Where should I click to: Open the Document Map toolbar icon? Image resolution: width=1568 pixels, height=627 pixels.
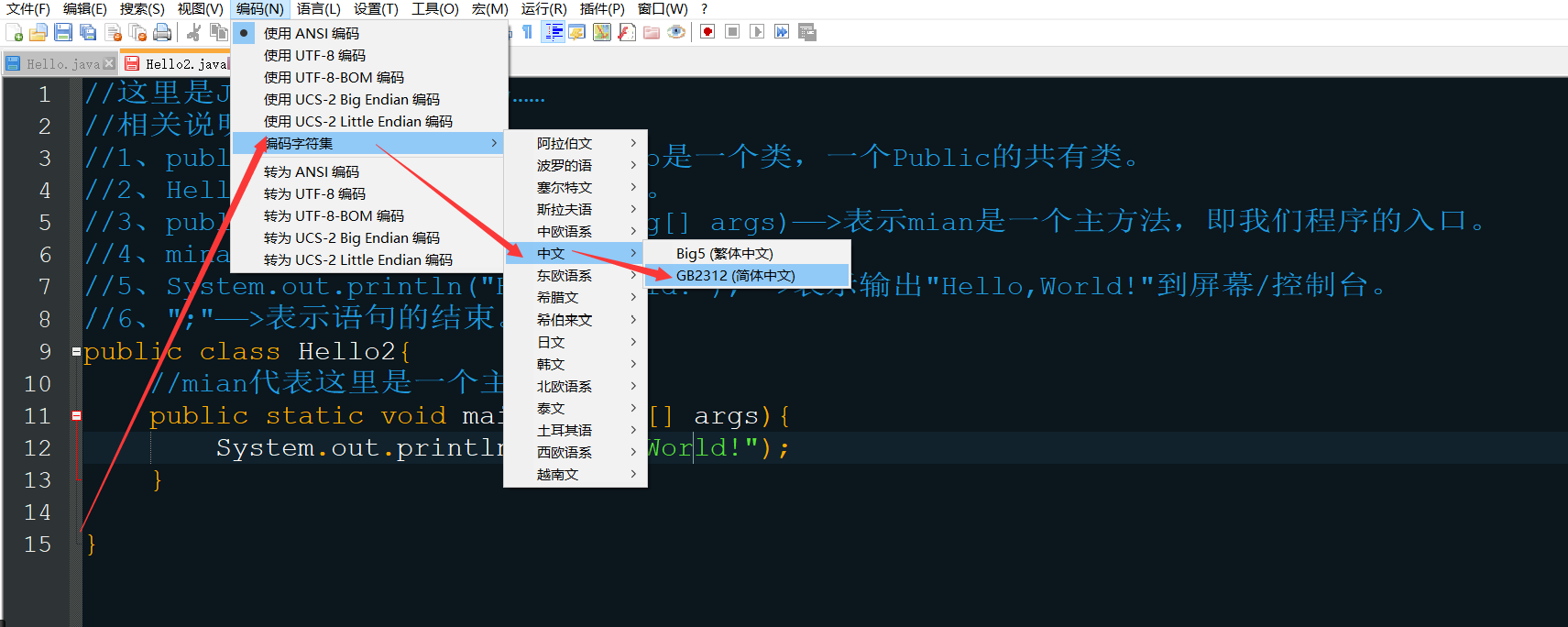602,32
